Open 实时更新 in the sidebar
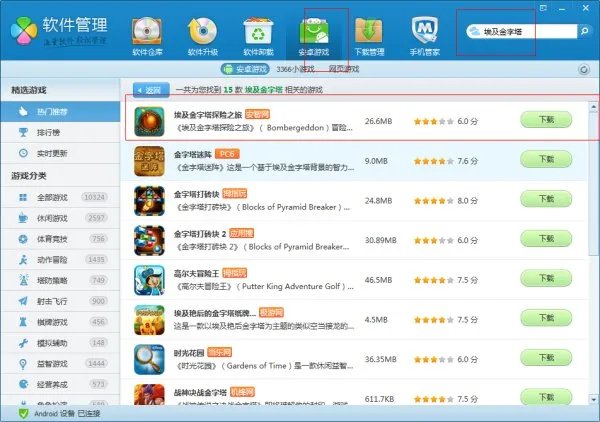 tap(60, 153)
